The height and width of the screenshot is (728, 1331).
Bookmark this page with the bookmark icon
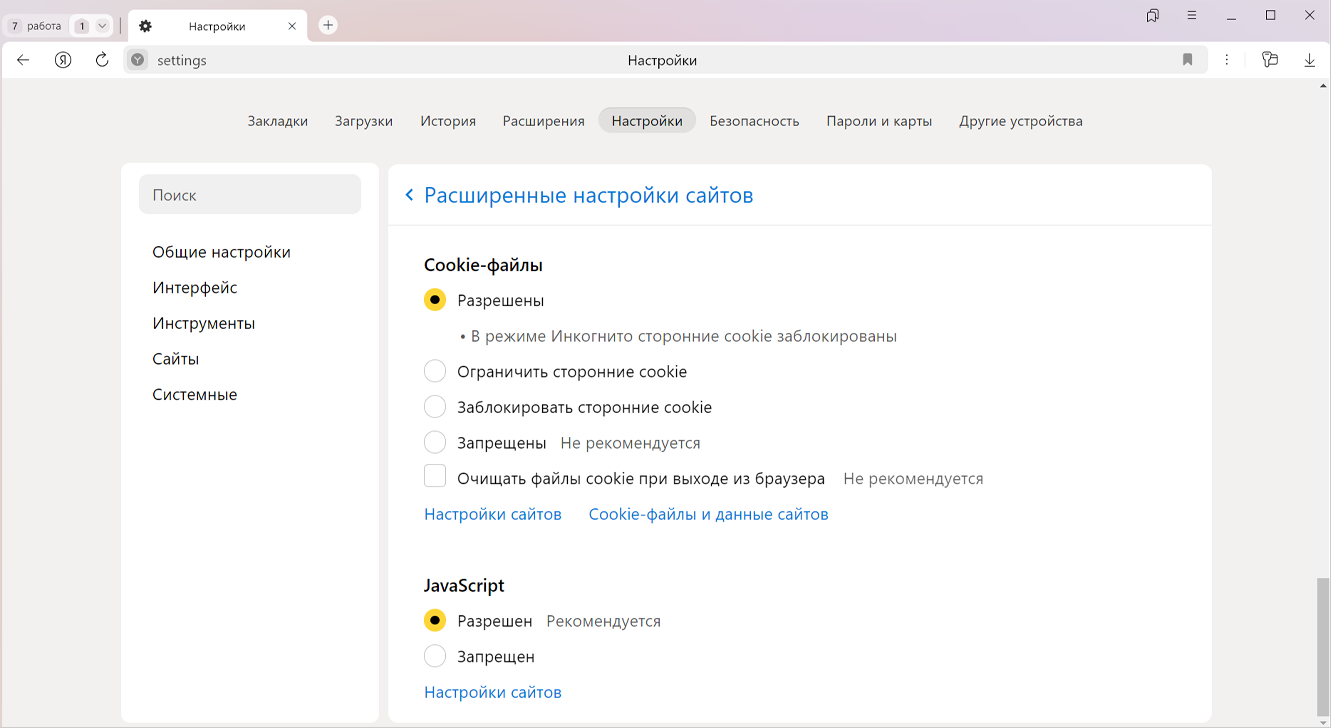(x=1187, y=60)
